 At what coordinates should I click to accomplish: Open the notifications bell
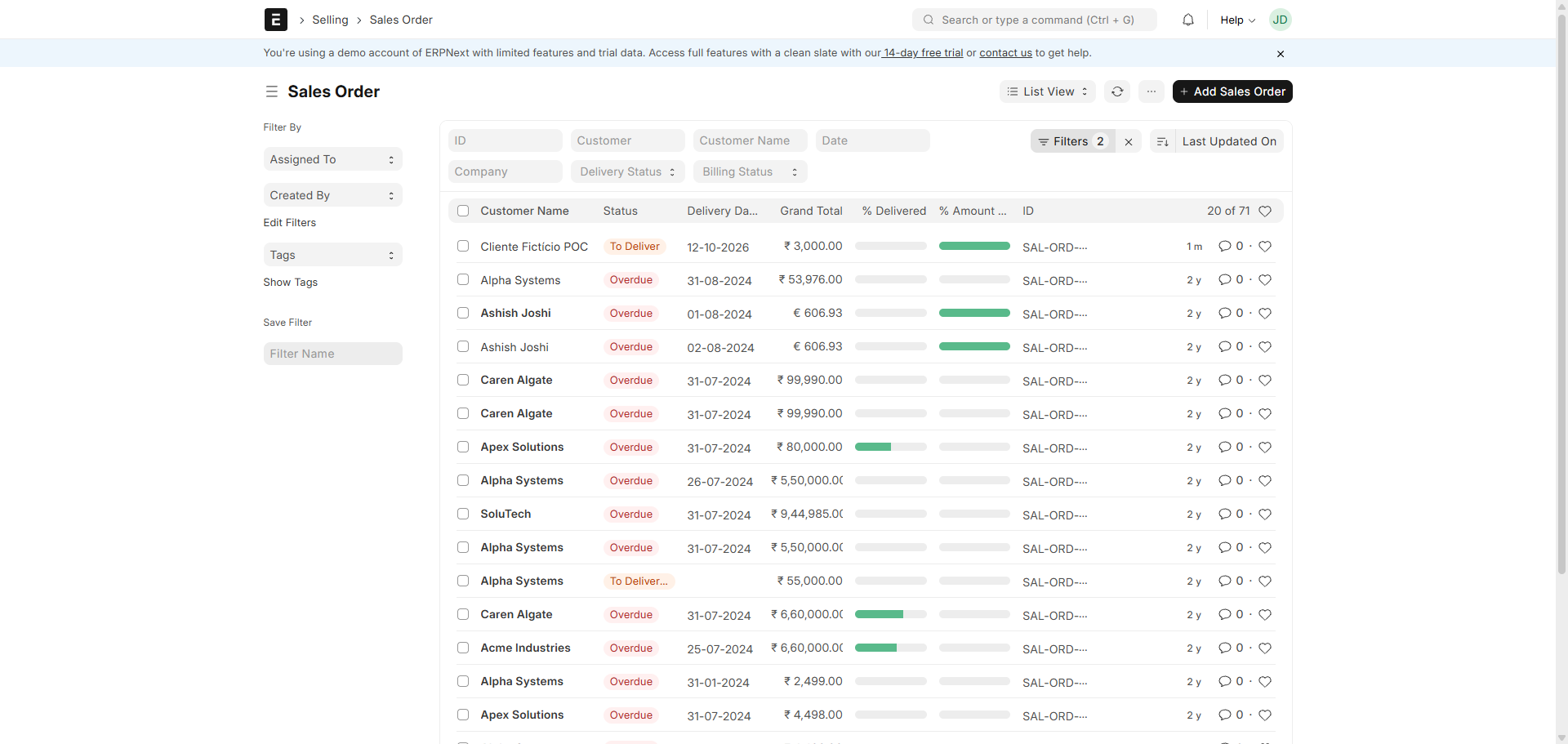pyautogui.click(x=1188, y=20)
